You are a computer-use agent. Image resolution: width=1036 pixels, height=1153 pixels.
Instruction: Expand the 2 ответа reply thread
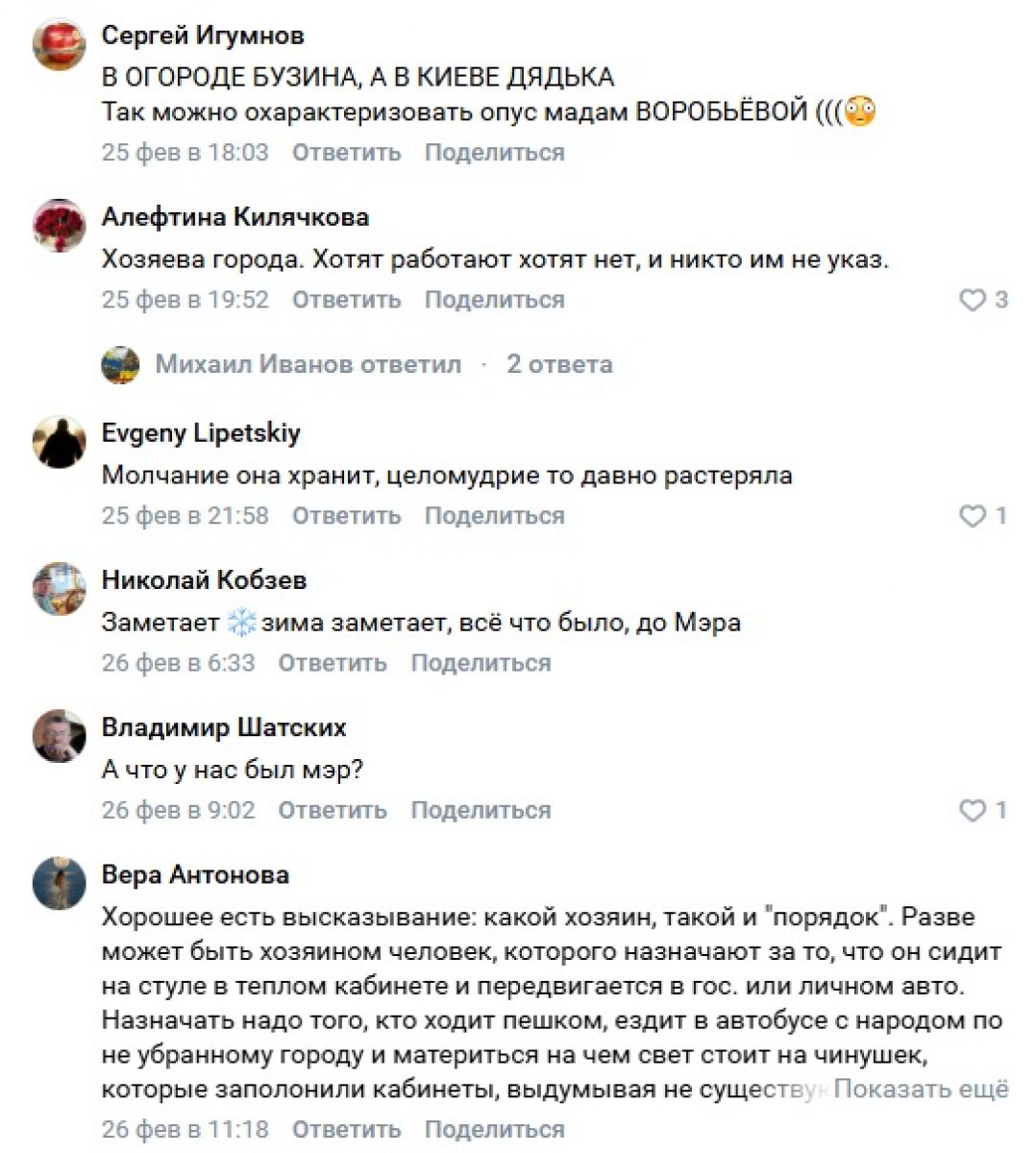point(559,364)
